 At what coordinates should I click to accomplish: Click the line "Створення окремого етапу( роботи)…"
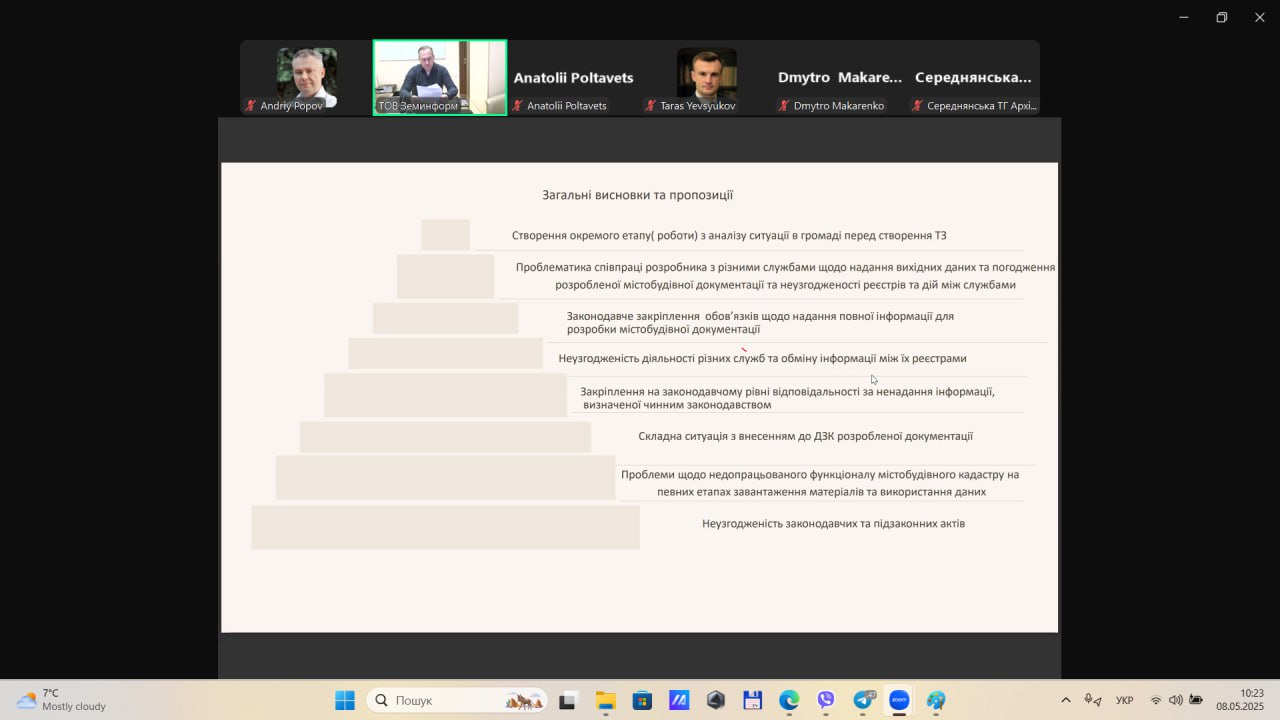[x=729, y=236]
